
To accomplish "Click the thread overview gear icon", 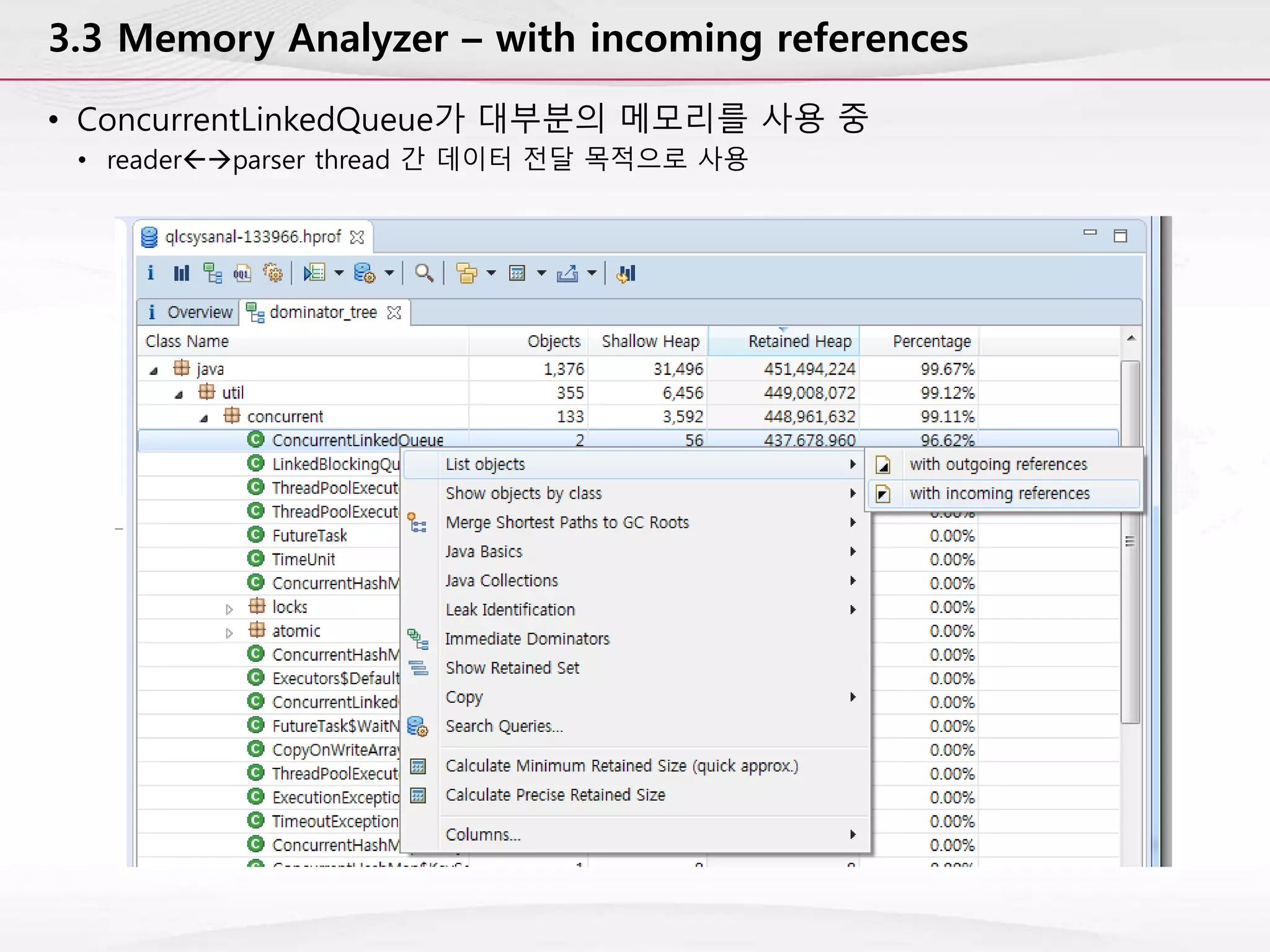I will pos(273,273).
